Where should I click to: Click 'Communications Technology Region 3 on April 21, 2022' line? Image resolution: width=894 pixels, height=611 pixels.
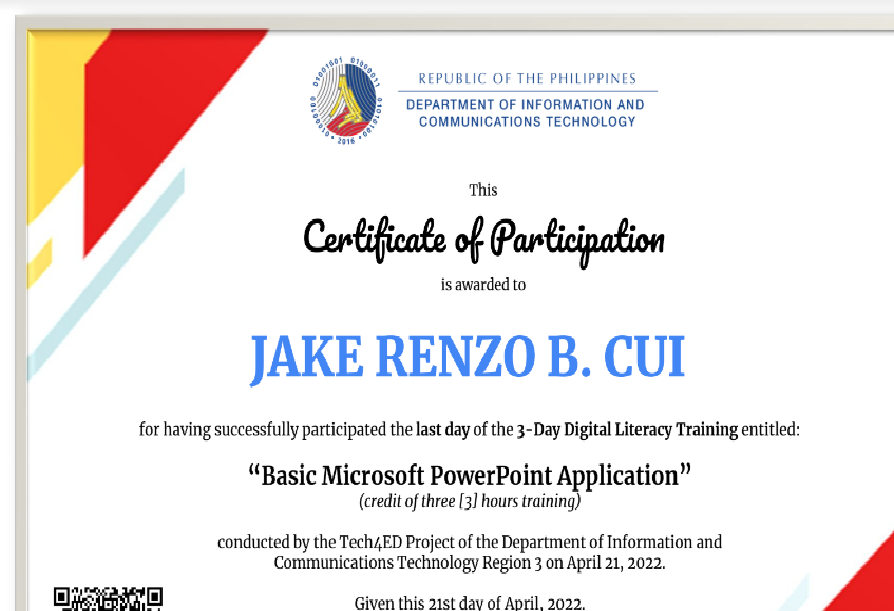tap(469, 563)
